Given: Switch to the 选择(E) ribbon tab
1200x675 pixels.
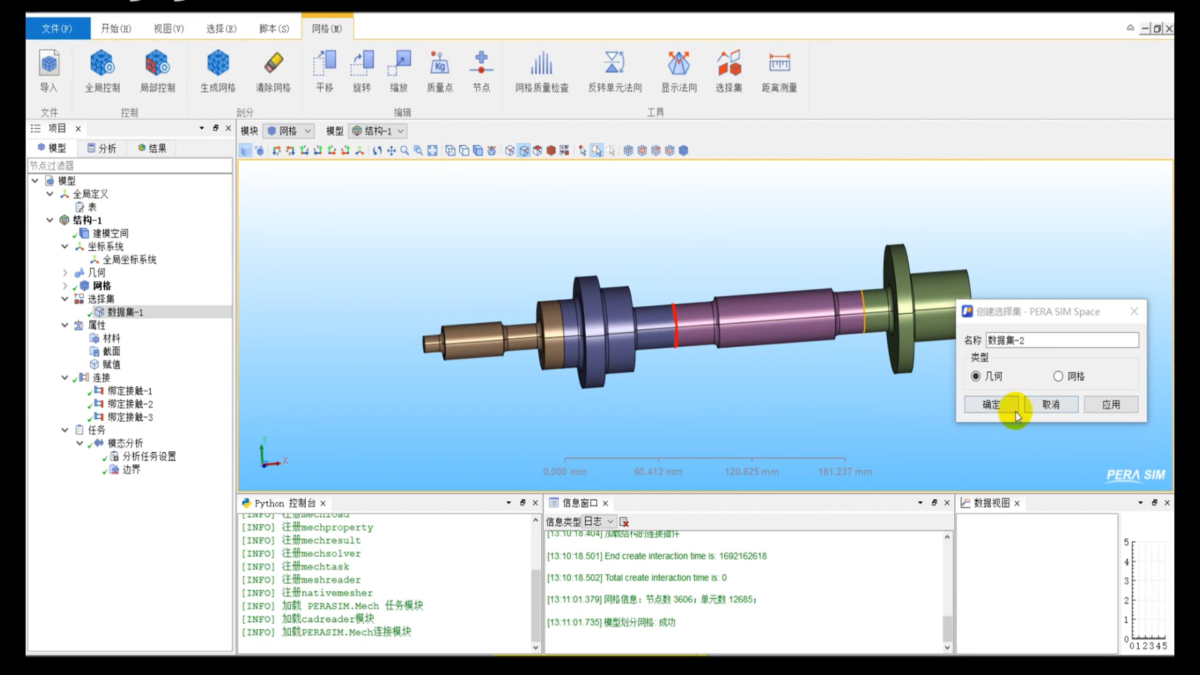Looking at the screenshot, I should point(221,28).
